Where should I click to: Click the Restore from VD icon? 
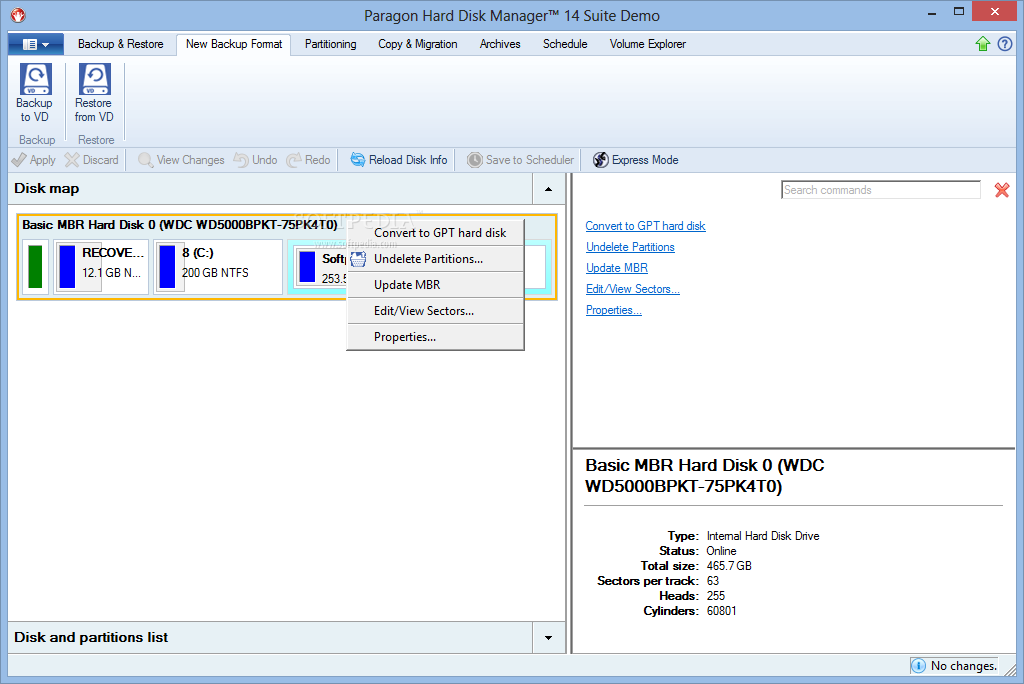(95, 79)
